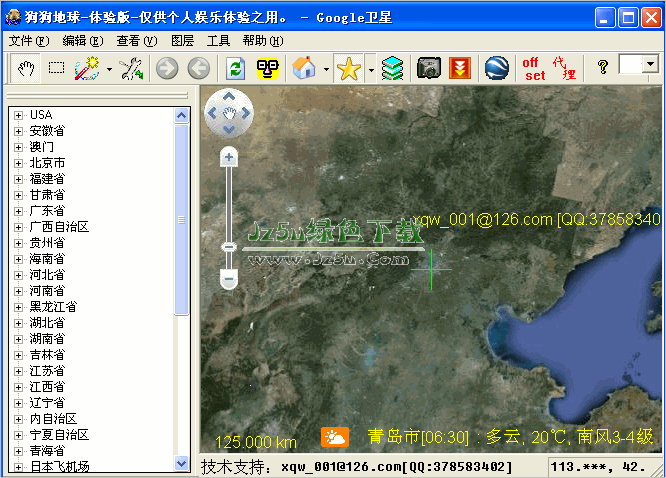
Task: Open the 工具 menu
Action: point(218,41)
